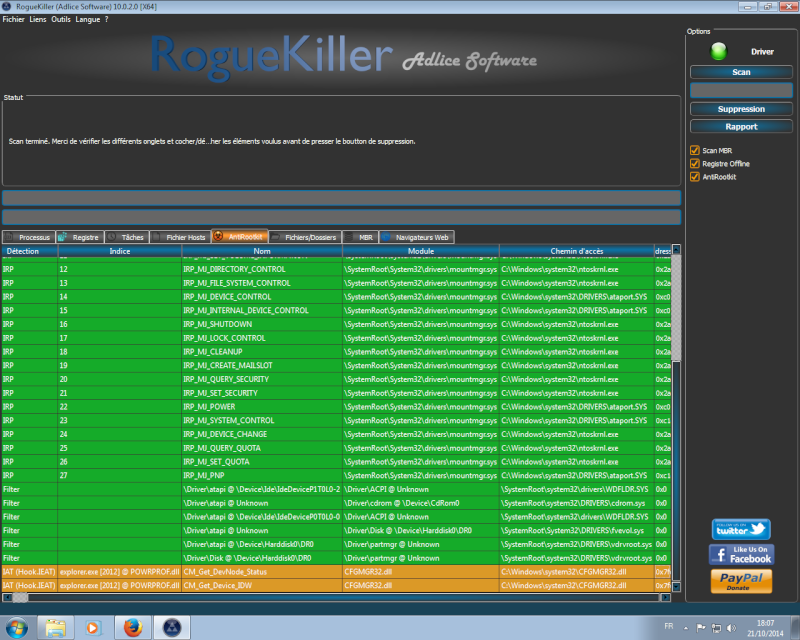Sort by Chemin d'accès column header
Image resolution: width=800 pixels, height=640 pixels.
pyautogui.click(x=577, y=251)
